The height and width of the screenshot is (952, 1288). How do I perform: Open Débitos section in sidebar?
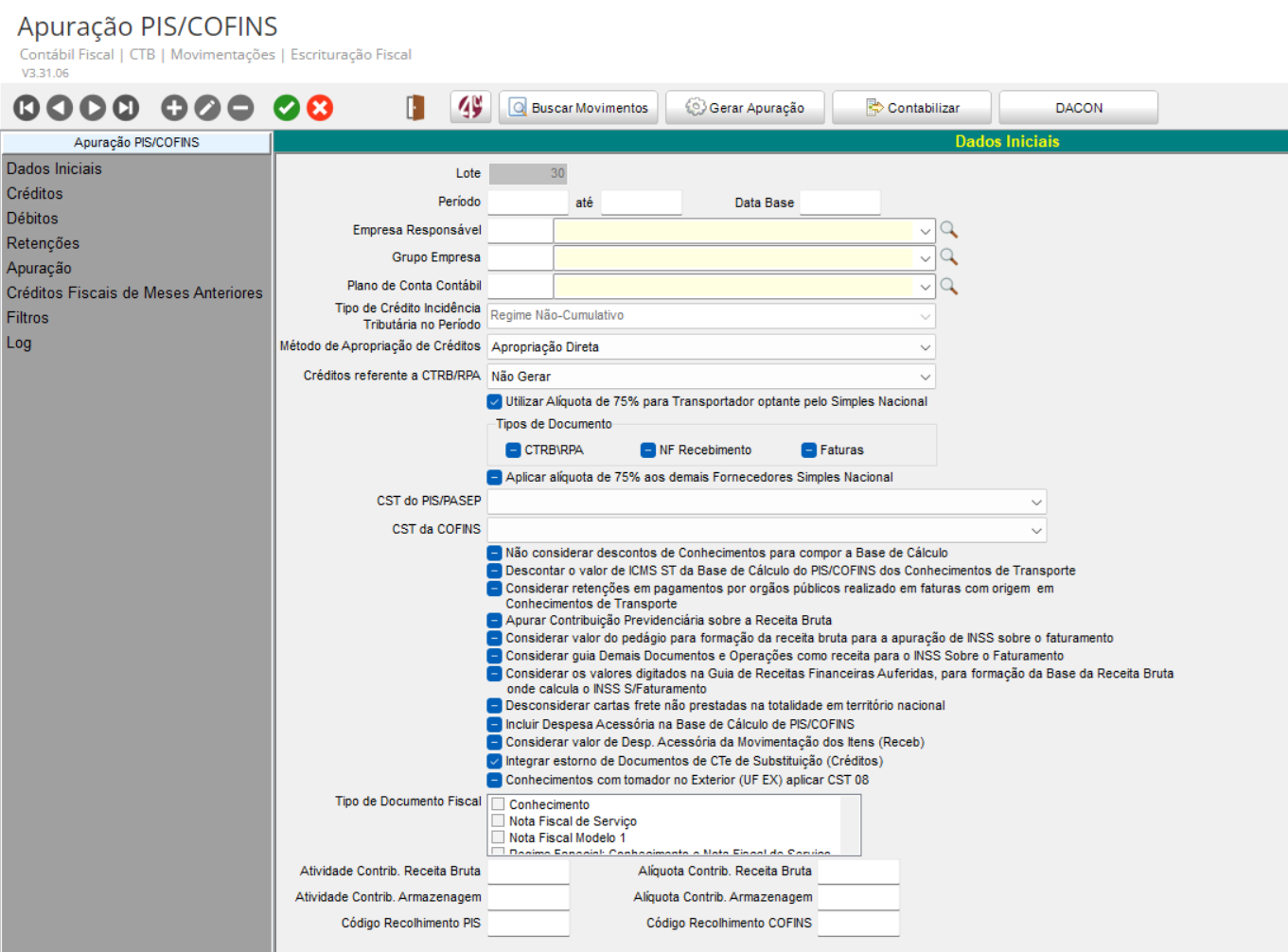pyautogui.click(x=32, y=218)
